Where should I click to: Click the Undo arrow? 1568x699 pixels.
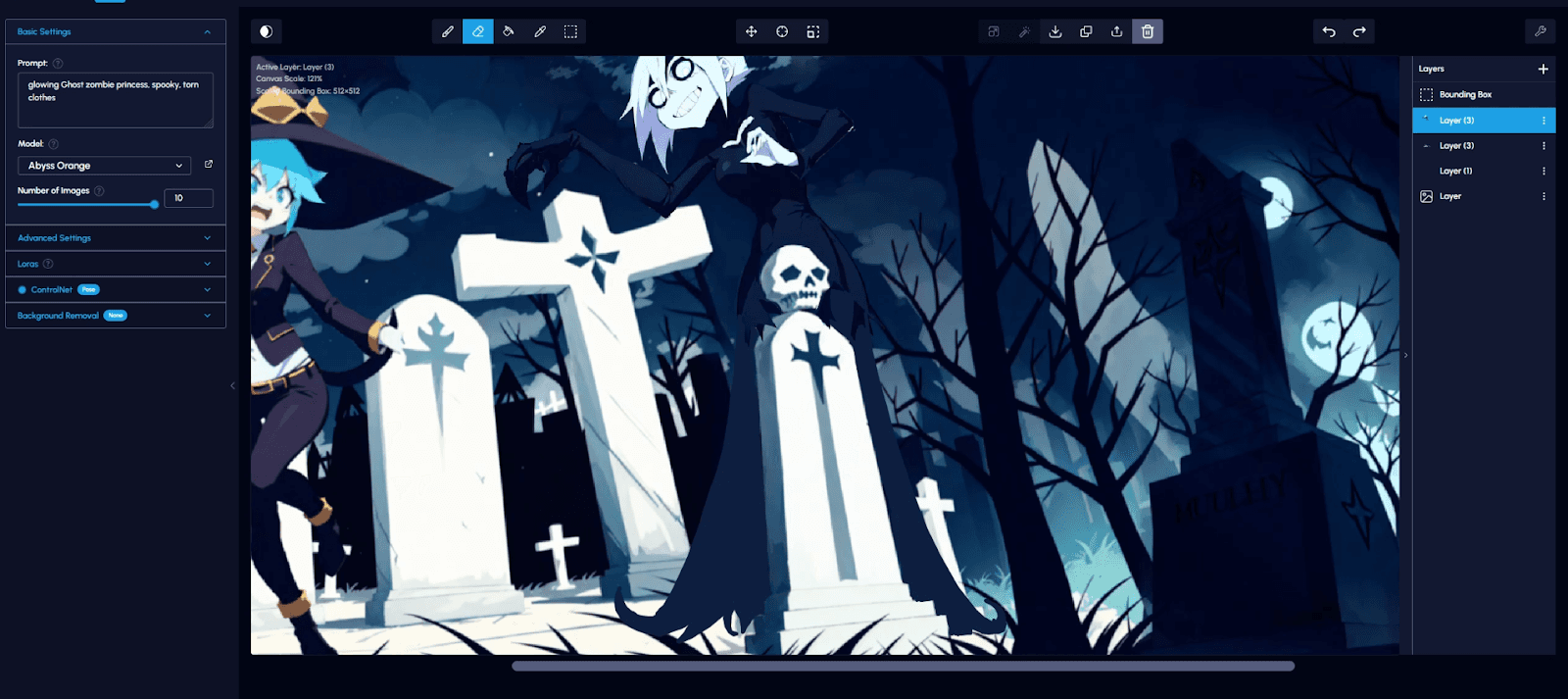(x=1329, y=31)
